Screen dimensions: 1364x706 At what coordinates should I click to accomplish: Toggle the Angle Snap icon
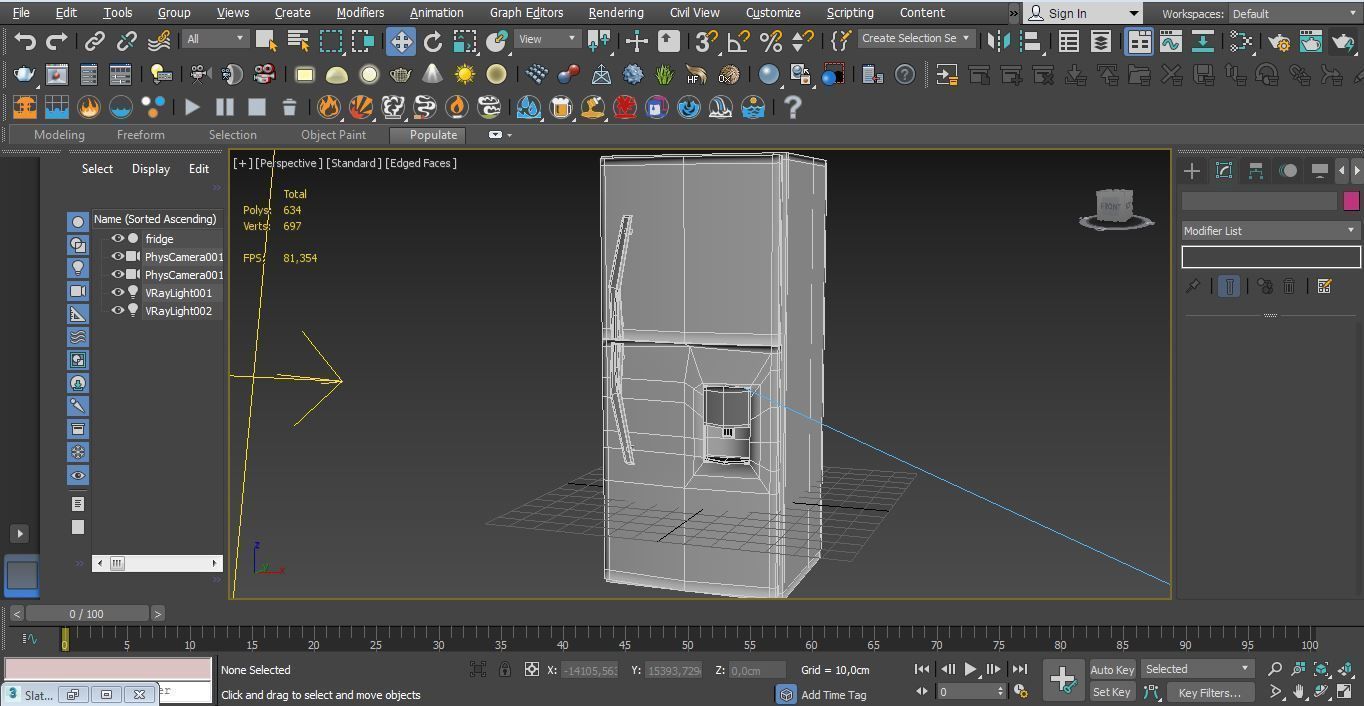(738, 41)
